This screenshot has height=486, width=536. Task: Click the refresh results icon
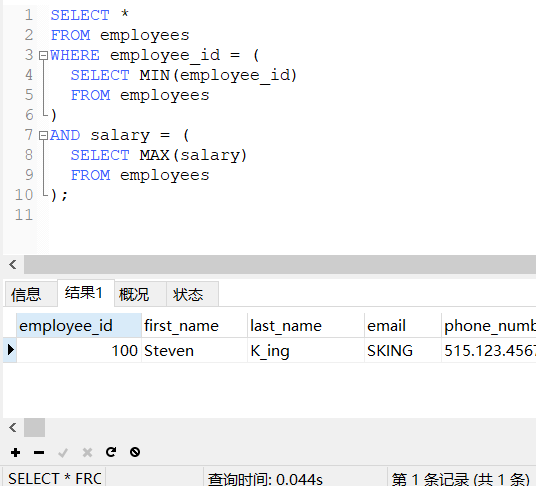click(111, 452)
